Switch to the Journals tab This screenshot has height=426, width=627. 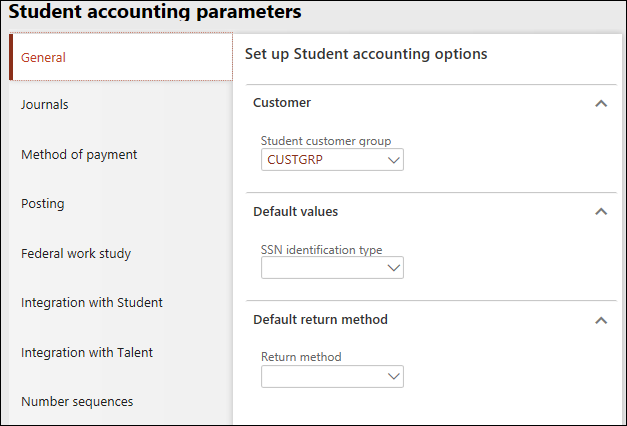pyautogui.click(x=45, y=105)
